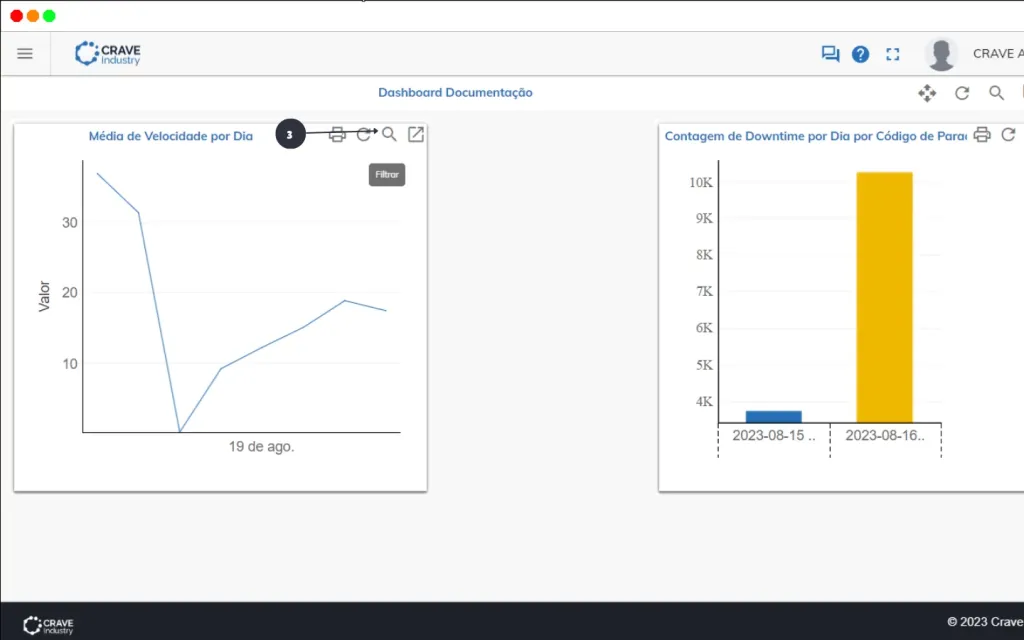Screen dimensions: 1024x640
Task: Print the Média de Velocidade chart
Action: pyautogui.click(x=337, y=135)
